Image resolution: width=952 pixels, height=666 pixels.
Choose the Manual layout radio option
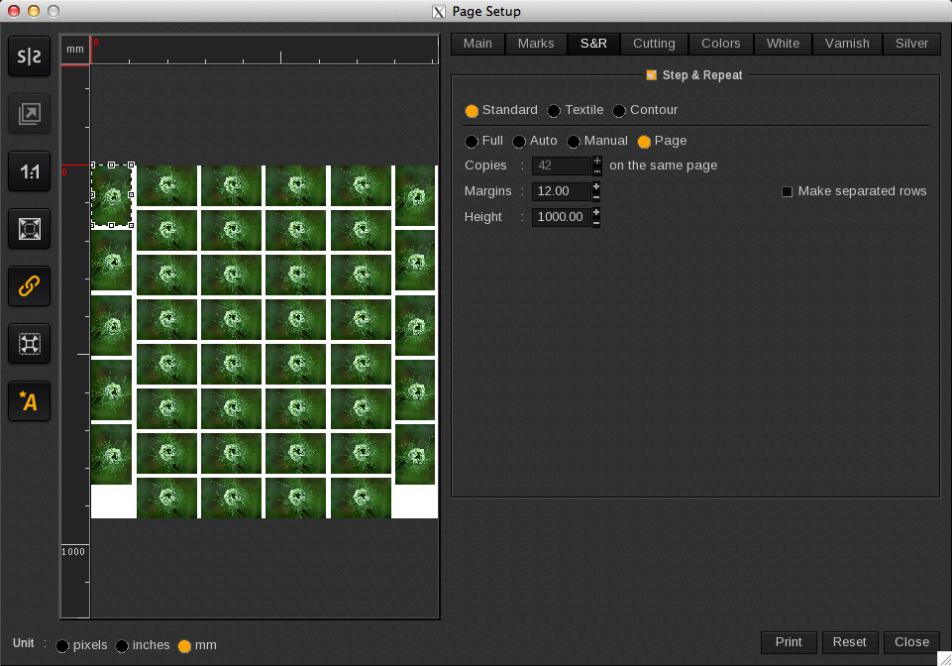[574, 142]
